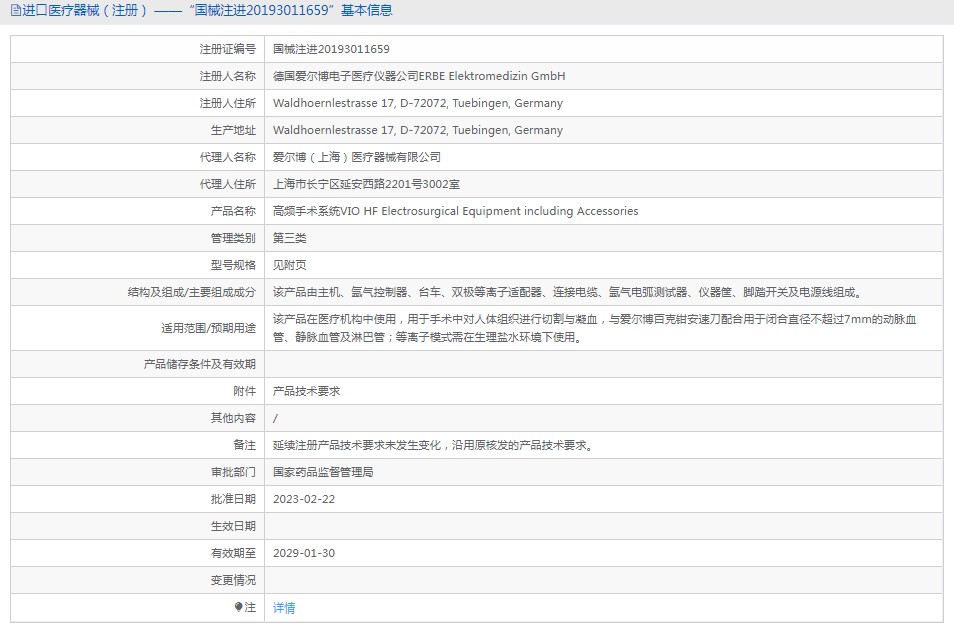Click the 管理类别 label
The width and height of the screenshot is (954, 628).
point(233,238)
